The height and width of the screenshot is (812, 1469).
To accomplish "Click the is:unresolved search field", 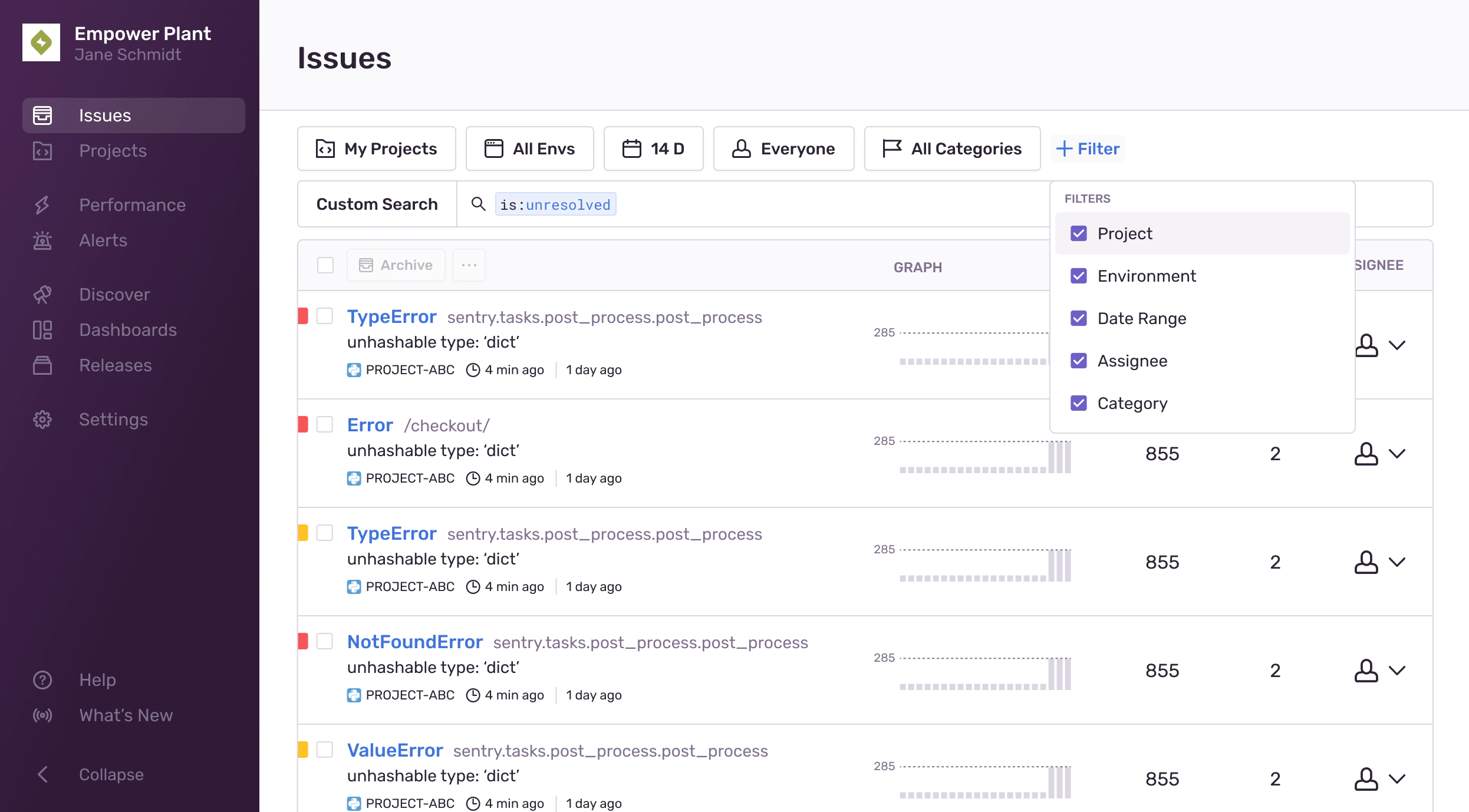I will point(555,204).
